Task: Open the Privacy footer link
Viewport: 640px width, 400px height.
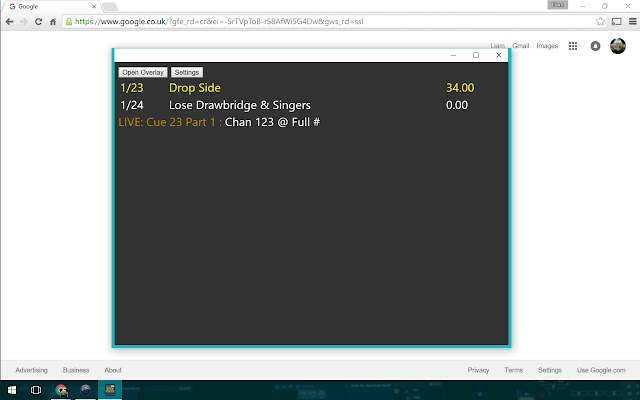Action: [x=478, y=370]
